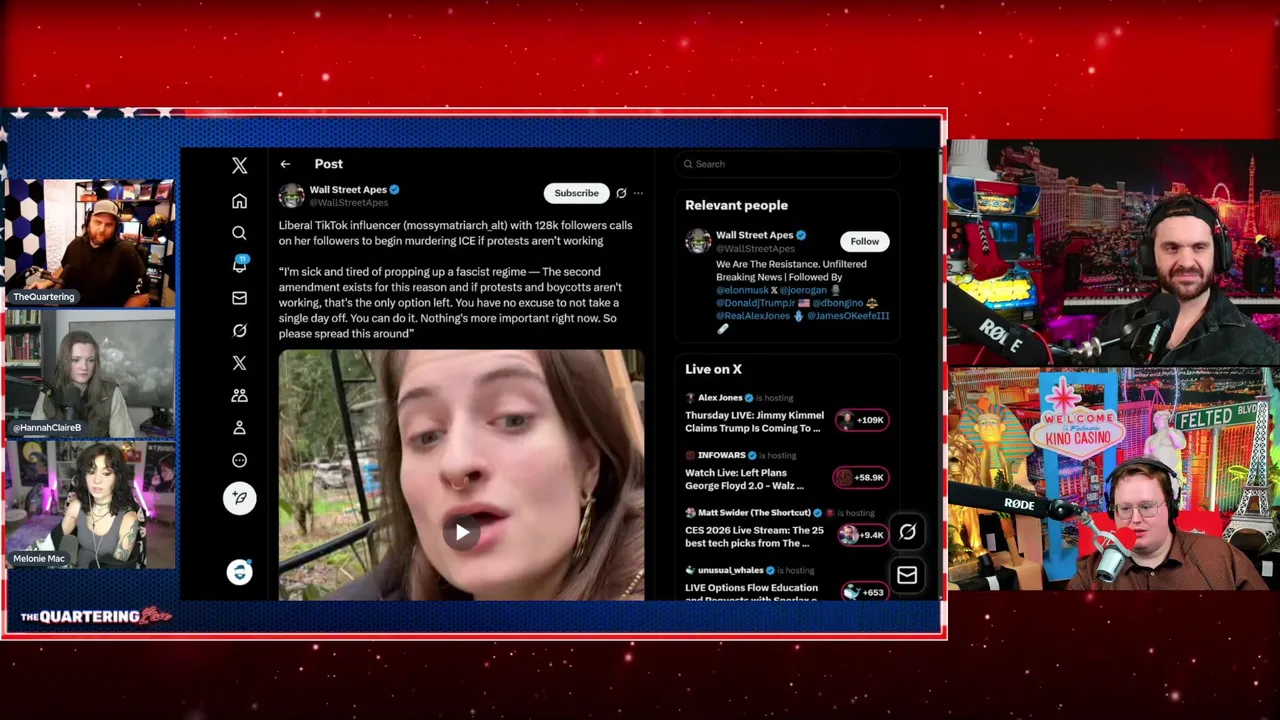The image size is (1280, 720).
Task: Open the Communities people icon
Action: [x=239, y=395]
